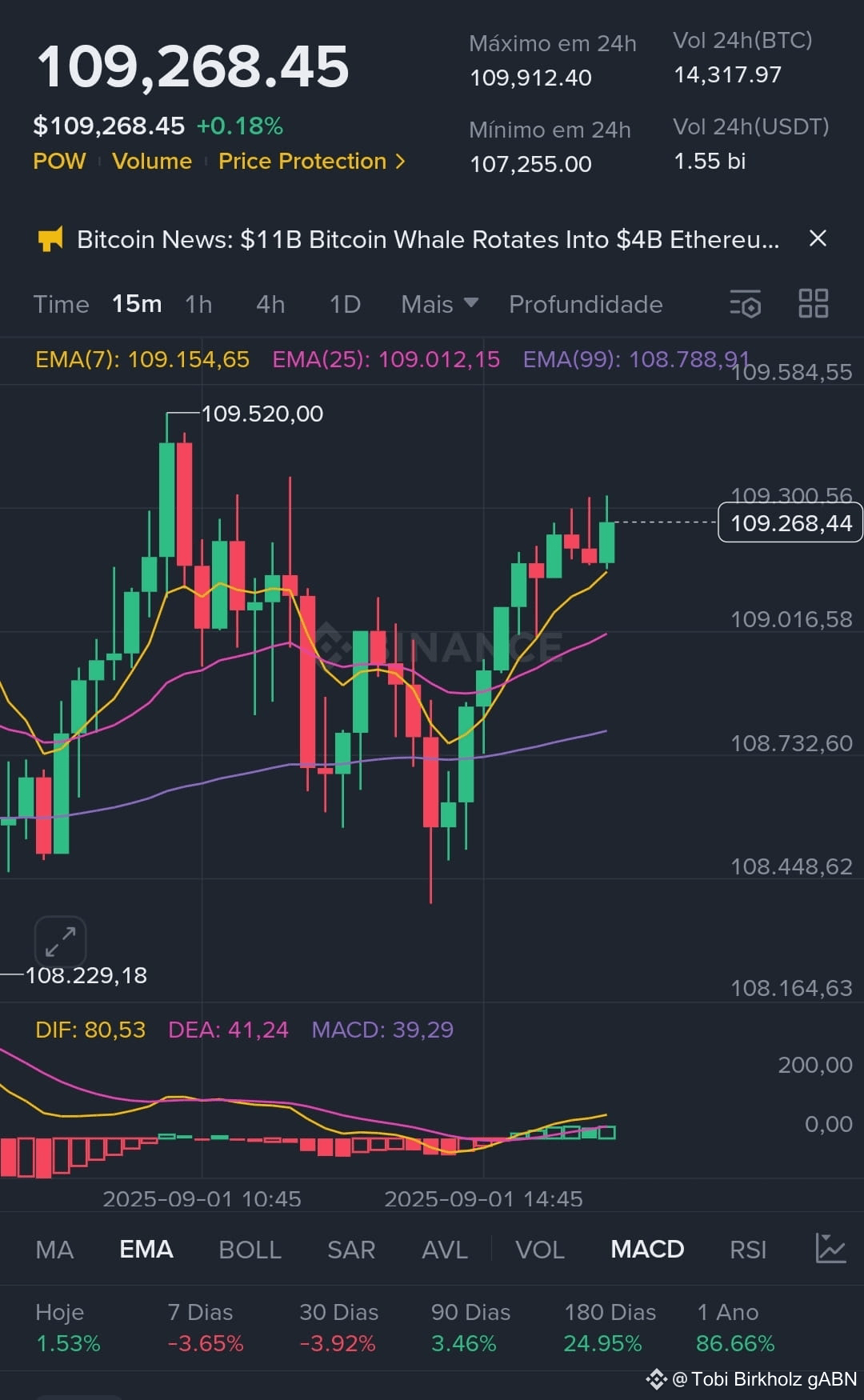Tap the 108.448,62 price axis label

[791, 866]
